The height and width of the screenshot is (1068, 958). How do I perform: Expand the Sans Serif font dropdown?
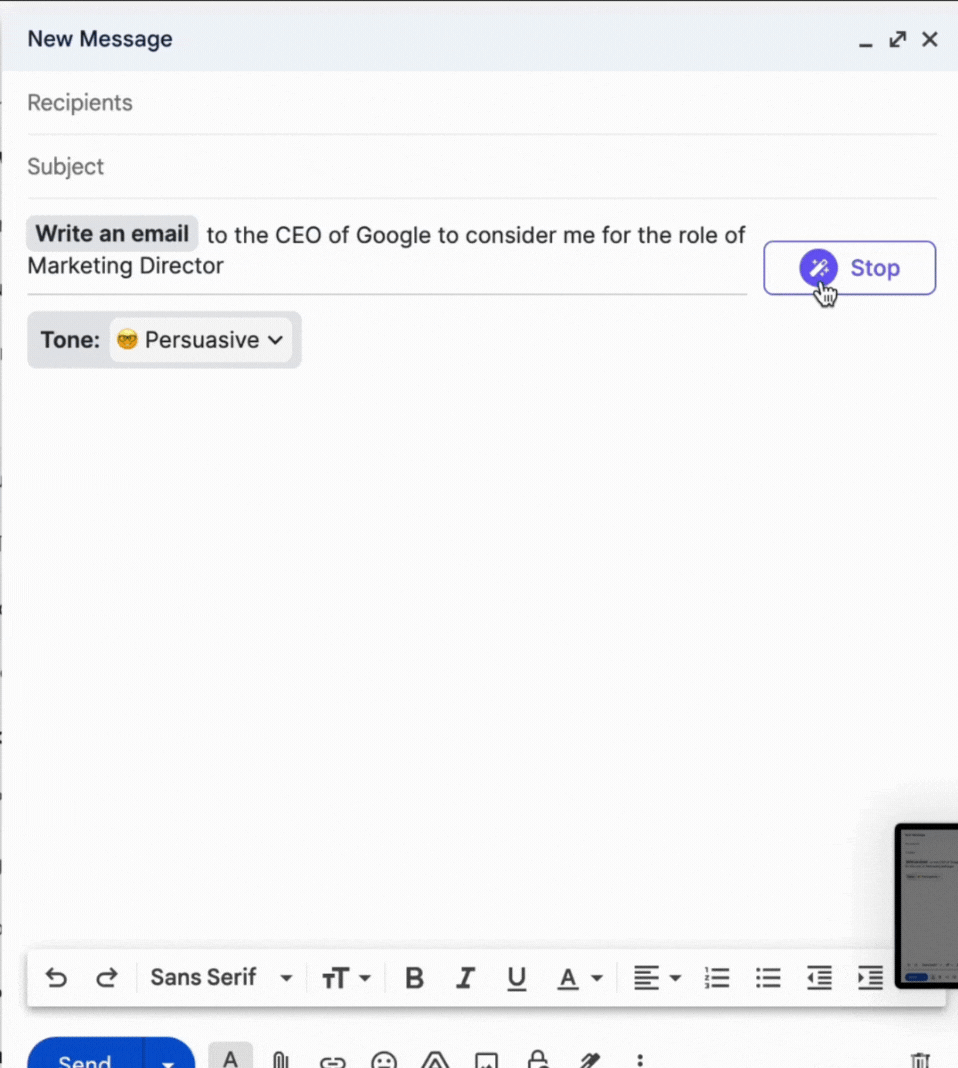tap(220, 977)
